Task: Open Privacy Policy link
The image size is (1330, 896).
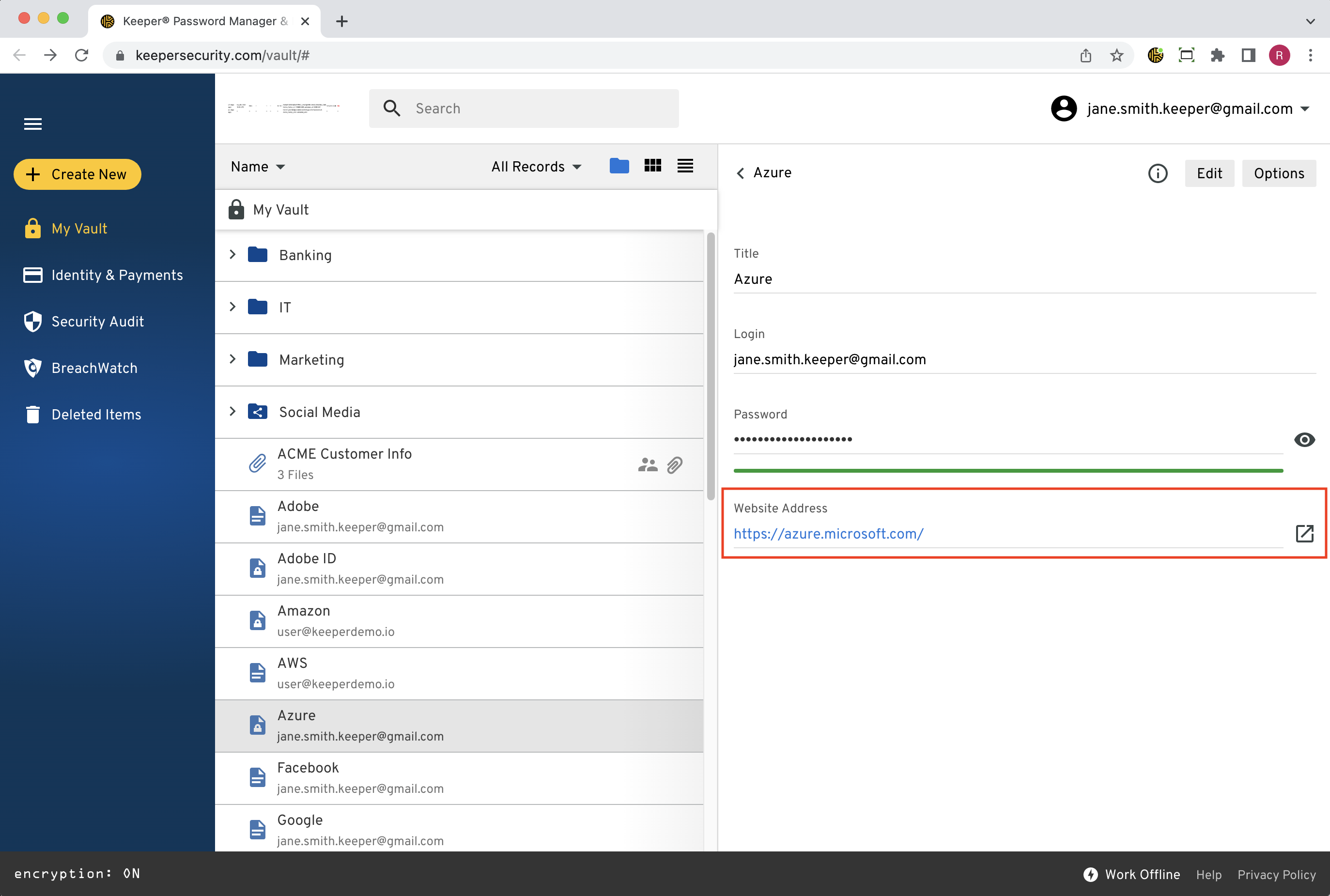Action: pos(1276,874)
